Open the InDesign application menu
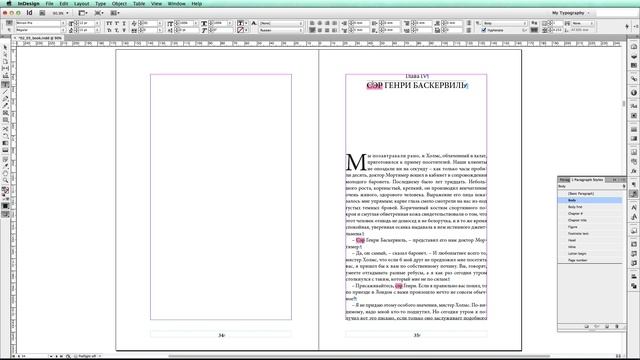 point(29,4)
